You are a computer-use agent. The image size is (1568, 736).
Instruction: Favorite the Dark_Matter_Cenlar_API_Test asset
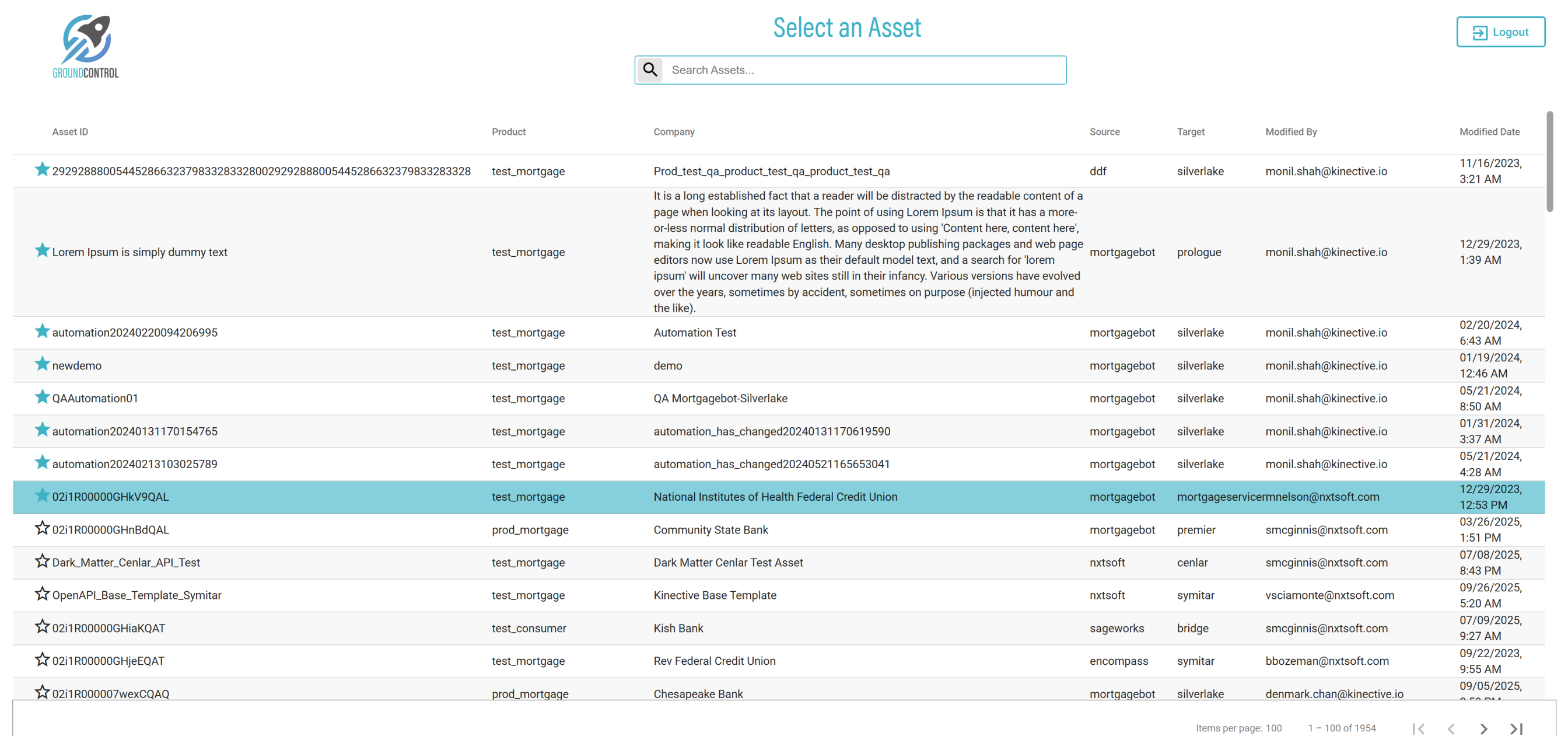[x=42, y=560]
